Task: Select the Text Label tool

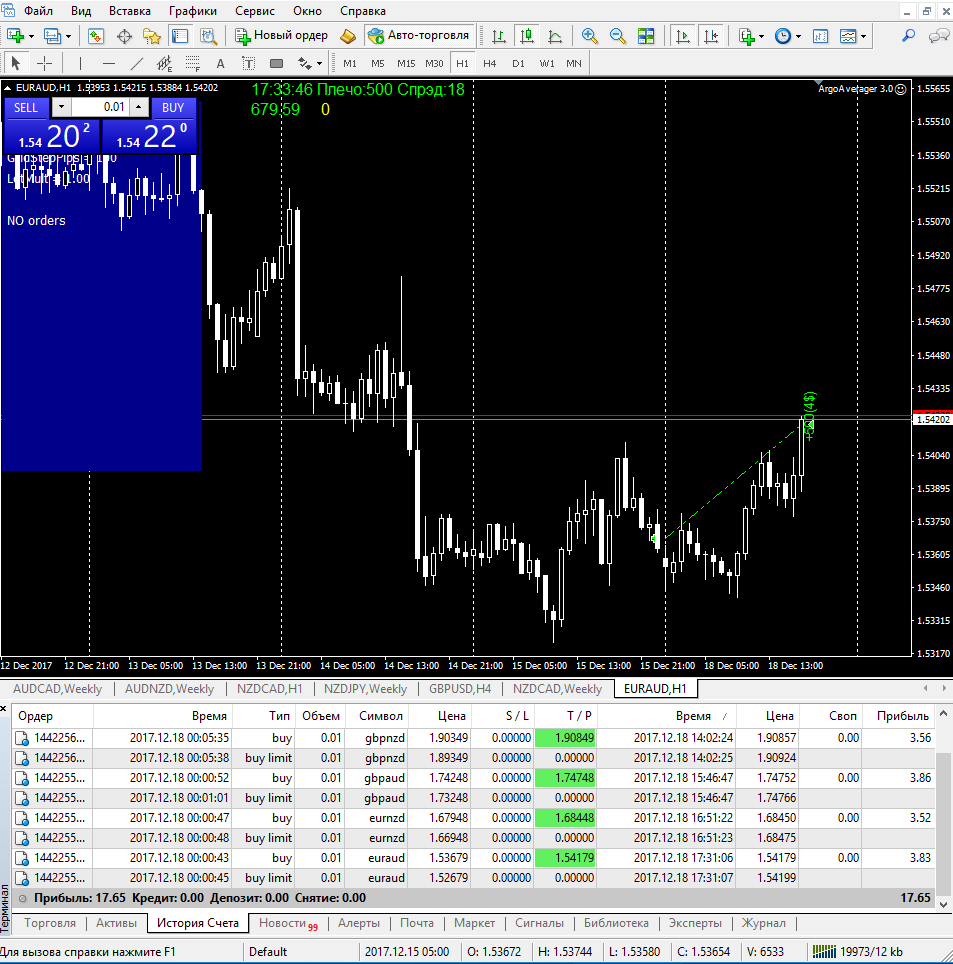Action: pos(248,63)
